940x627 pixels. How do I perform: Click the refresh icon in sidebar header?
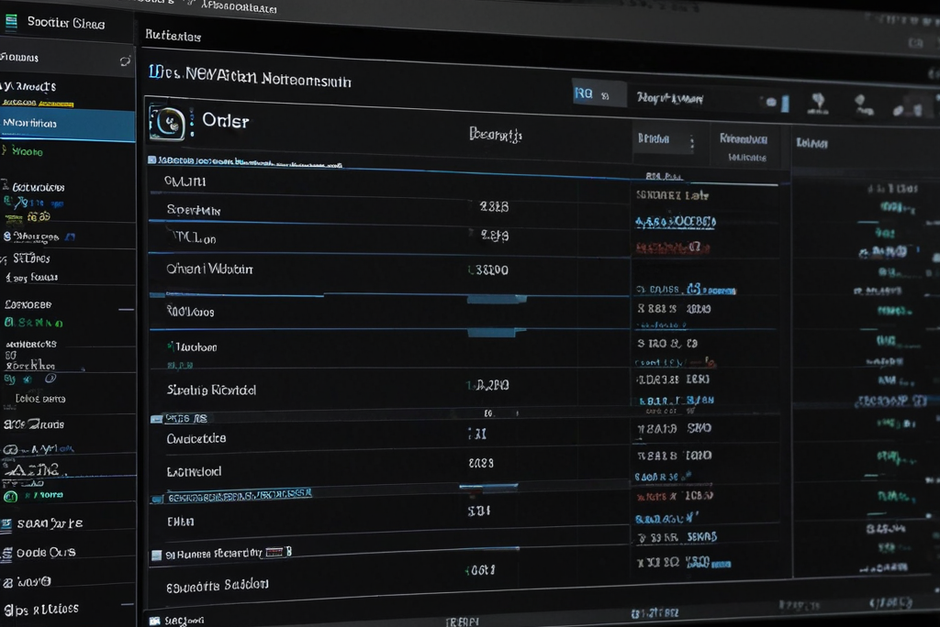pos(125,61)
